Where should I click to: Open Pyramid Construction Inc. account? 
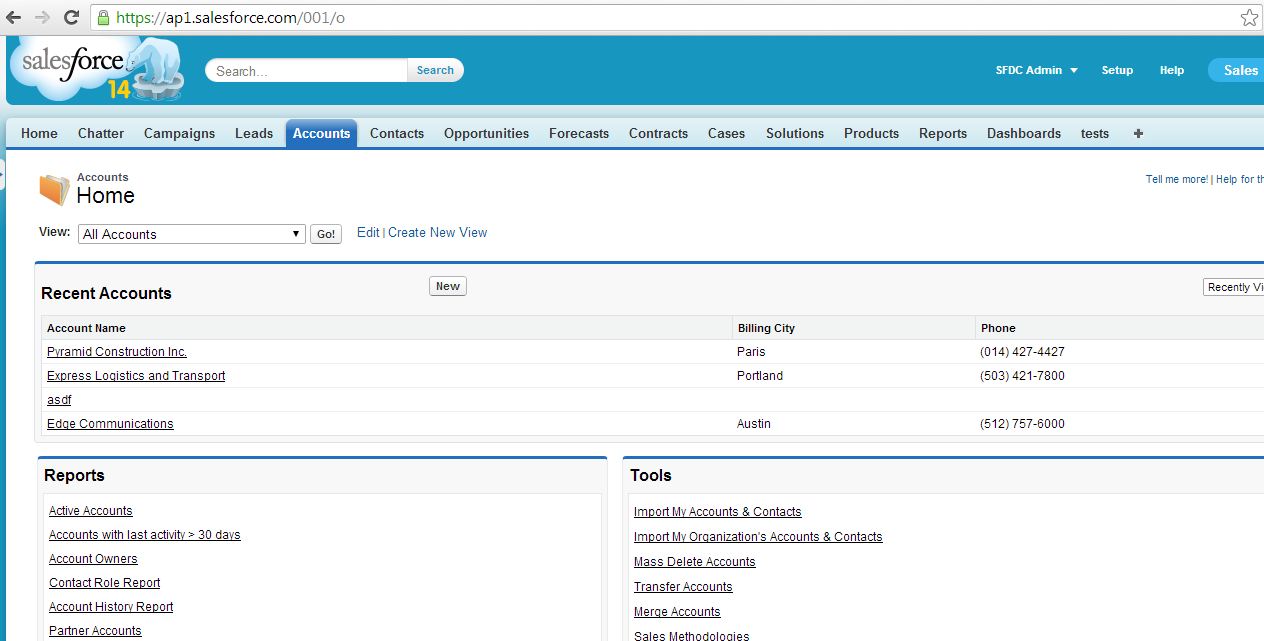click(117, 352)
